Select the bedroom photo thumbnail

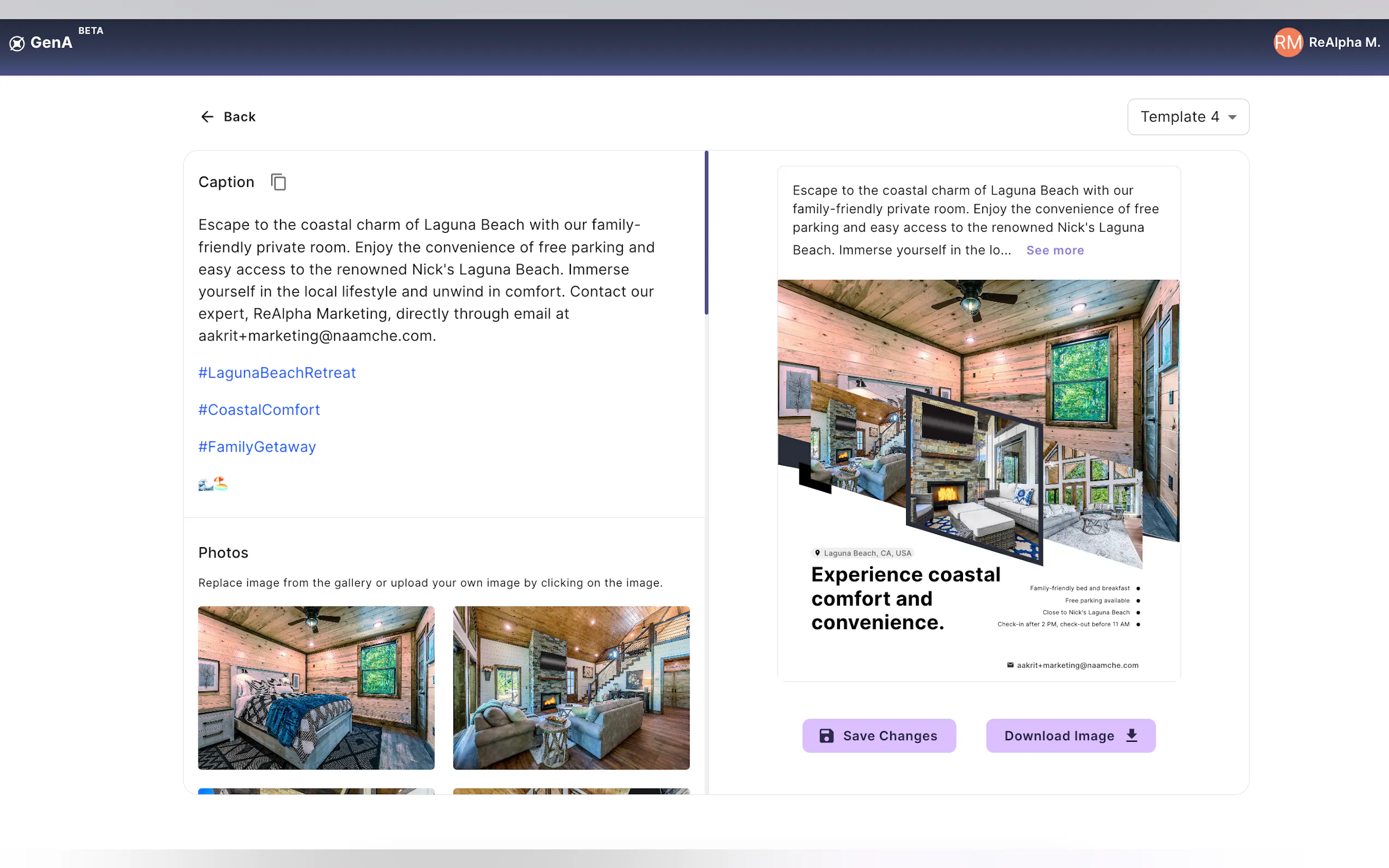coord(316,688)
